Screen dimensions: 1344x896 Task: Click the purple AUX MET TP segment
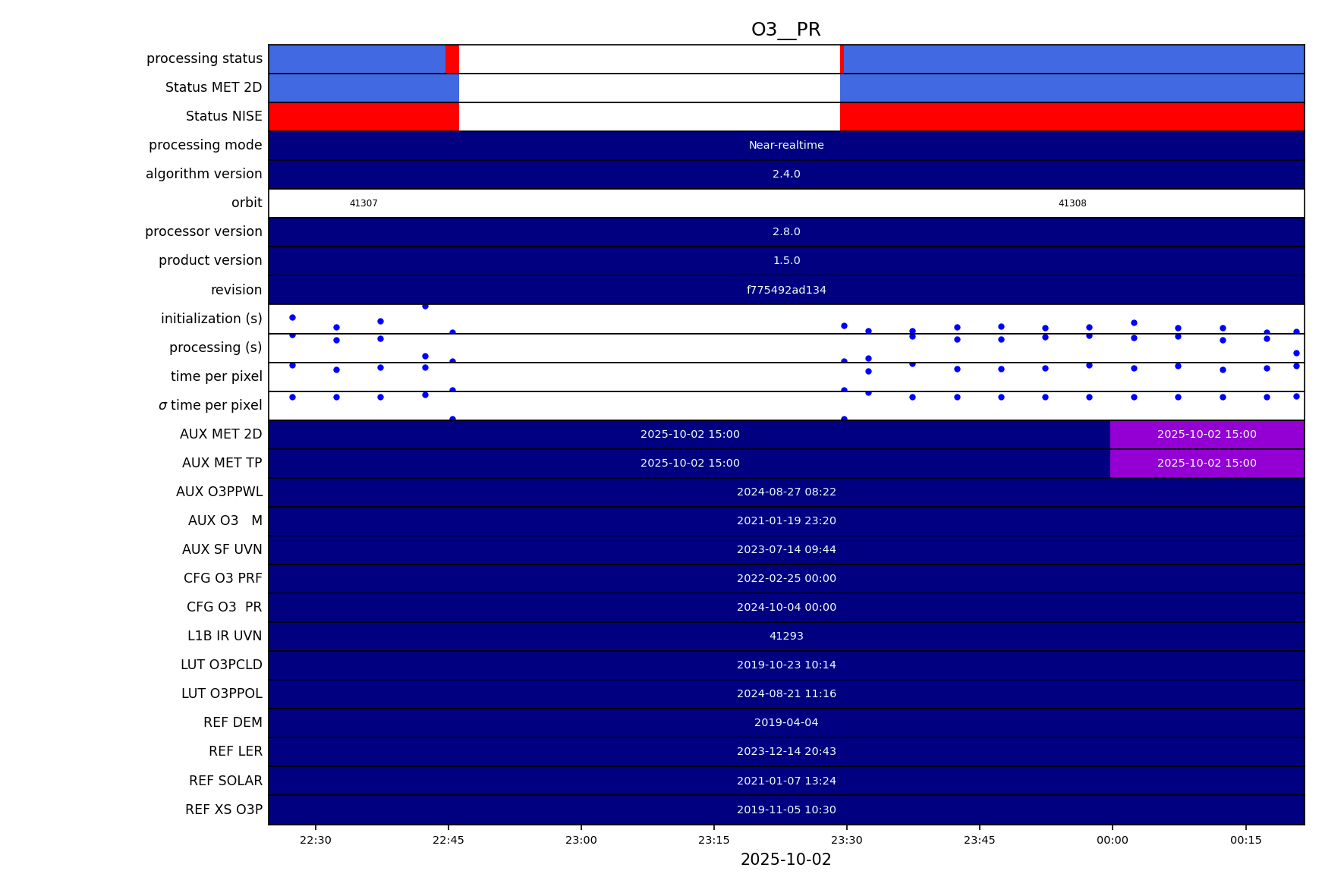1206,464
